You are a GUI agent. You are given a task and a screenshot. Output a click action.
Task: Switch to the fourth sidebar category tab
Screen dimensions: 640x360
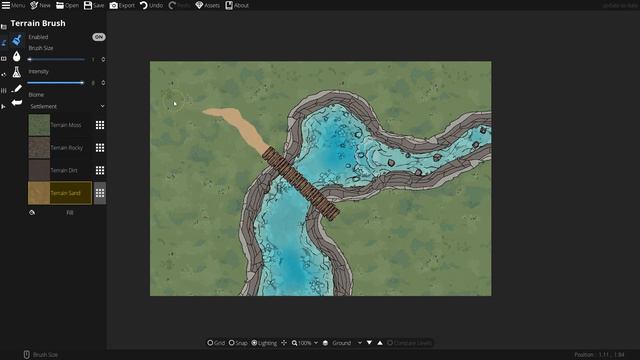click(x=4, y=75)
